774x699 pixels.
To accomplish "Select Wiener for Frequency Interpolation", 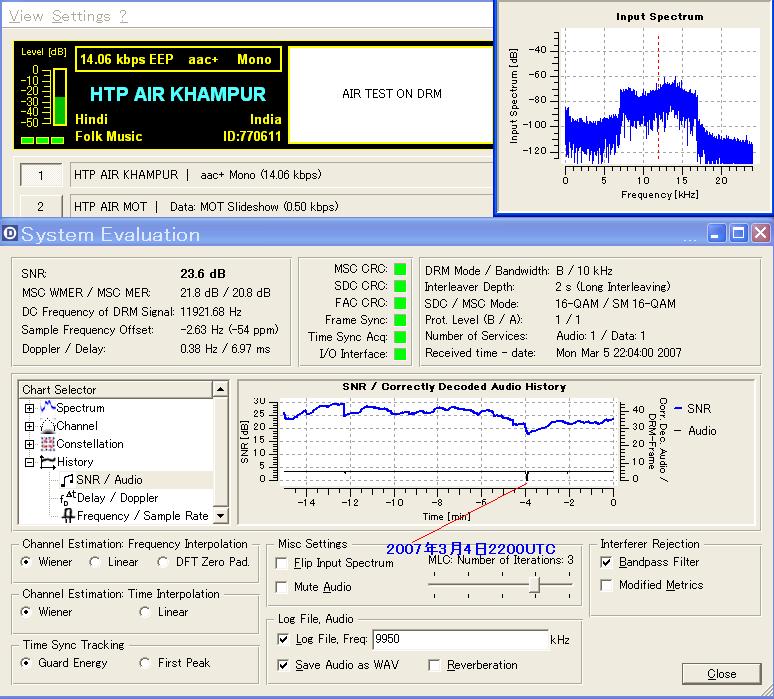I will coord(26,562).
